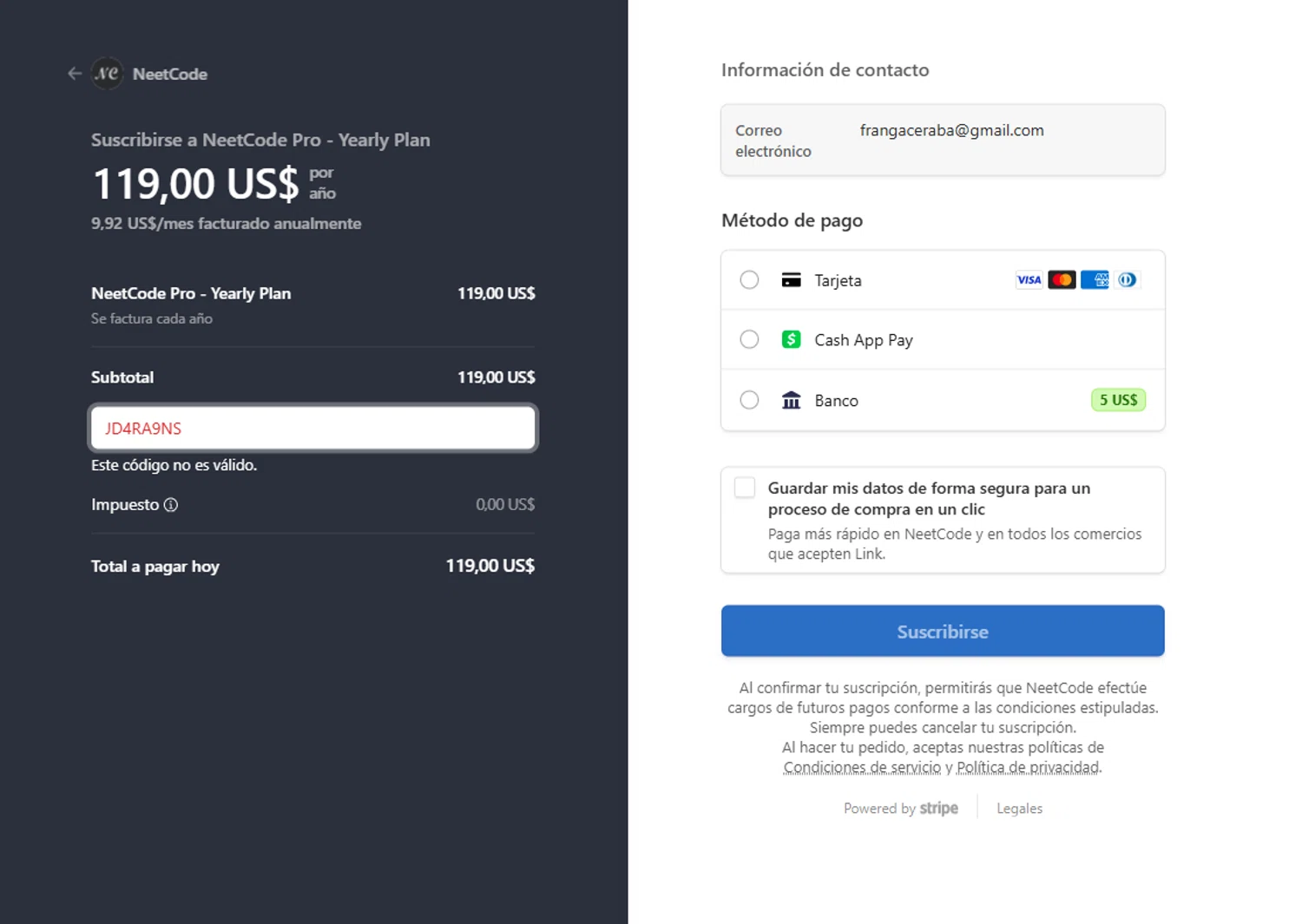Screen dimensions: 1302x924
Task: Click the American Express icon
Action: point(1095,280)
